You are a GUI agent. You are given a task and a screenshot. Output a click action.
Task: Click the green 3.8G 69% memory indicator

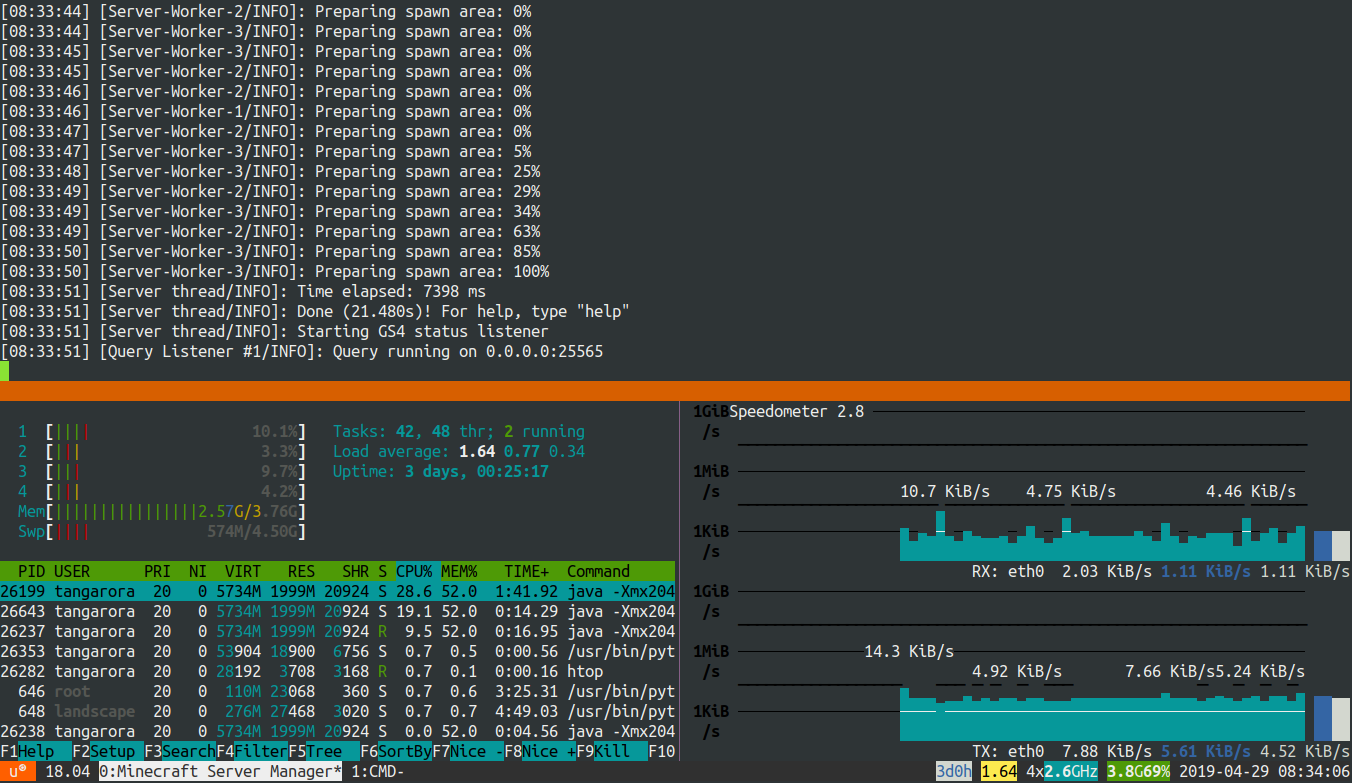(x=1138, y=771)
